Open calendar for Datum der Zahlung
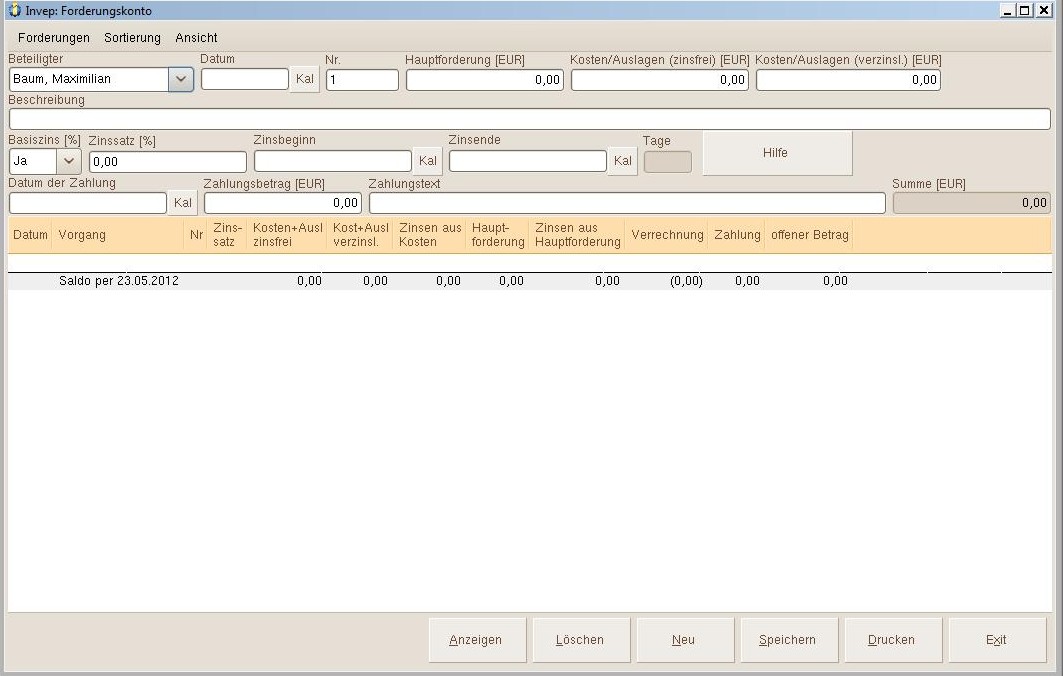Image resolution: width=1063 pixels, height=676 pixels. point(182,203)
